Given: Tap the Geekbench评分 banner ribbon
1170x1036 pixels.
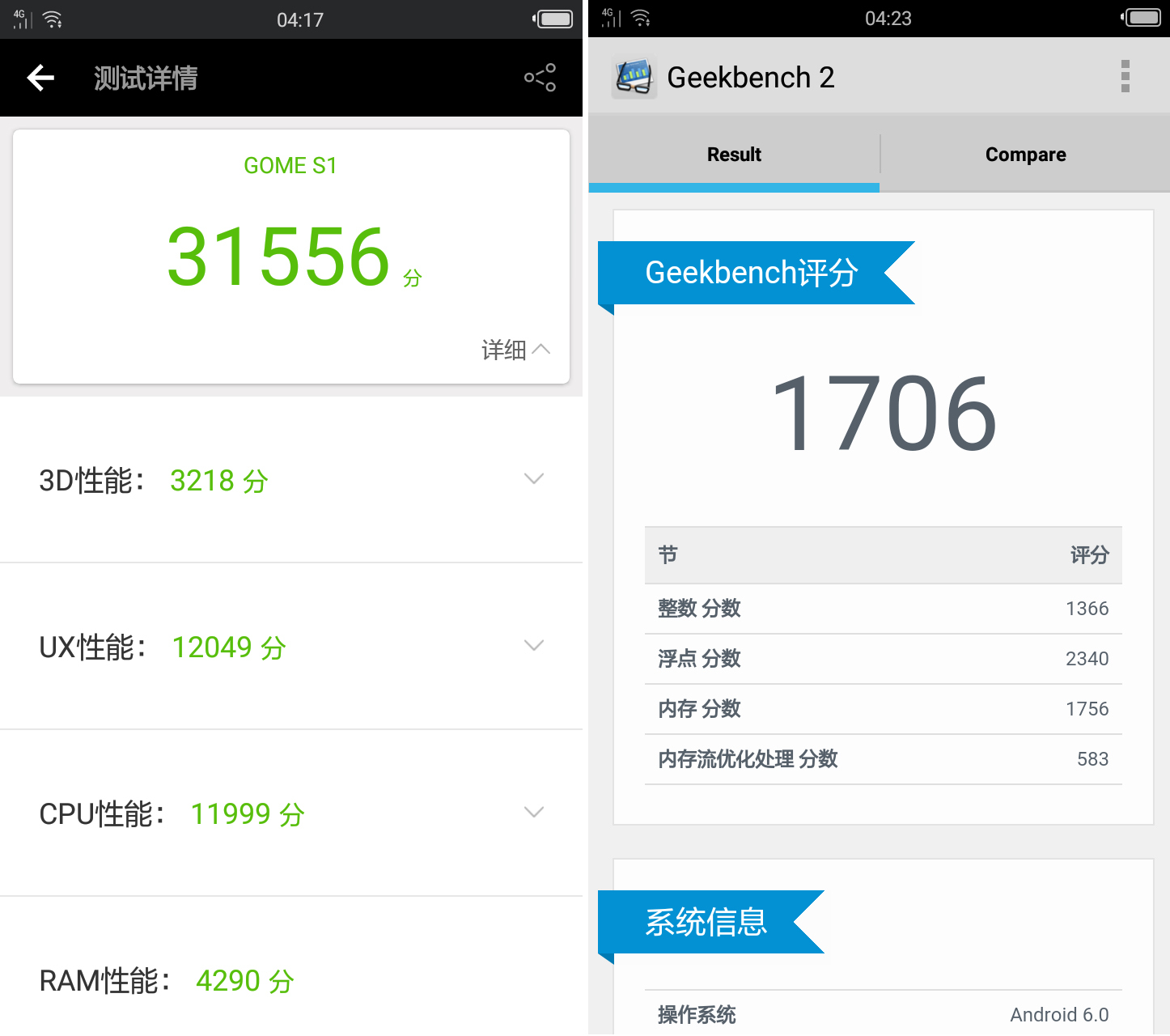Looking at the screenshot, I should 752,273.
